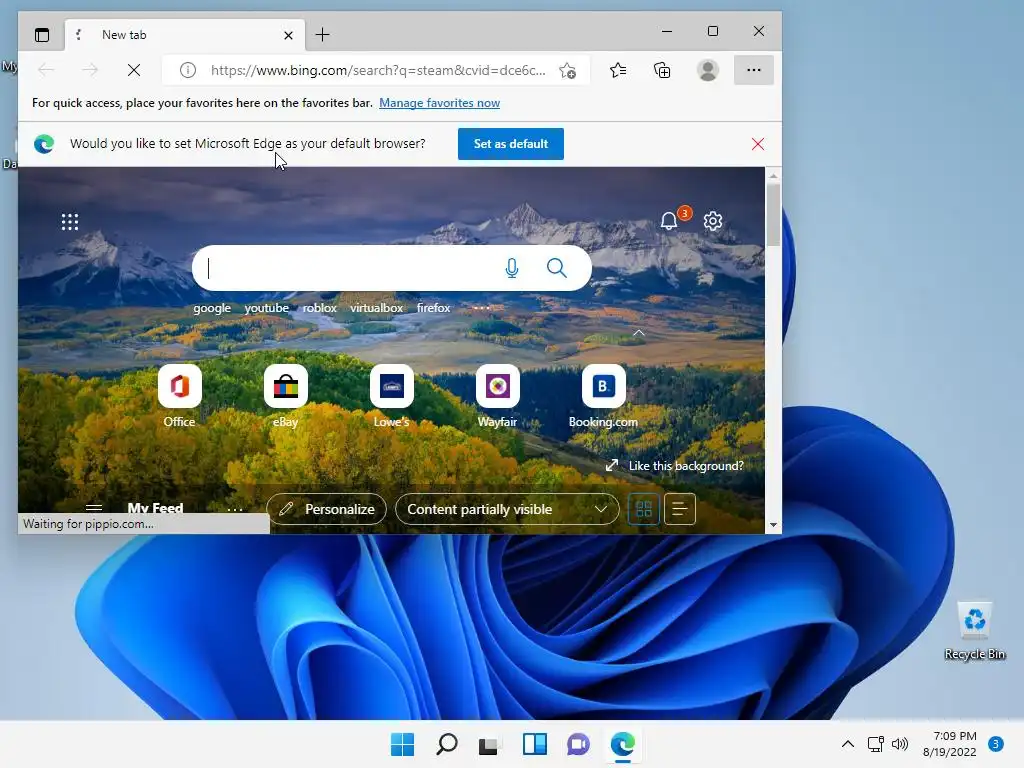The image size is (1024, 768).
Task: Open Windows Start menu
Action: pyautogui.click(x=402, y=744)
